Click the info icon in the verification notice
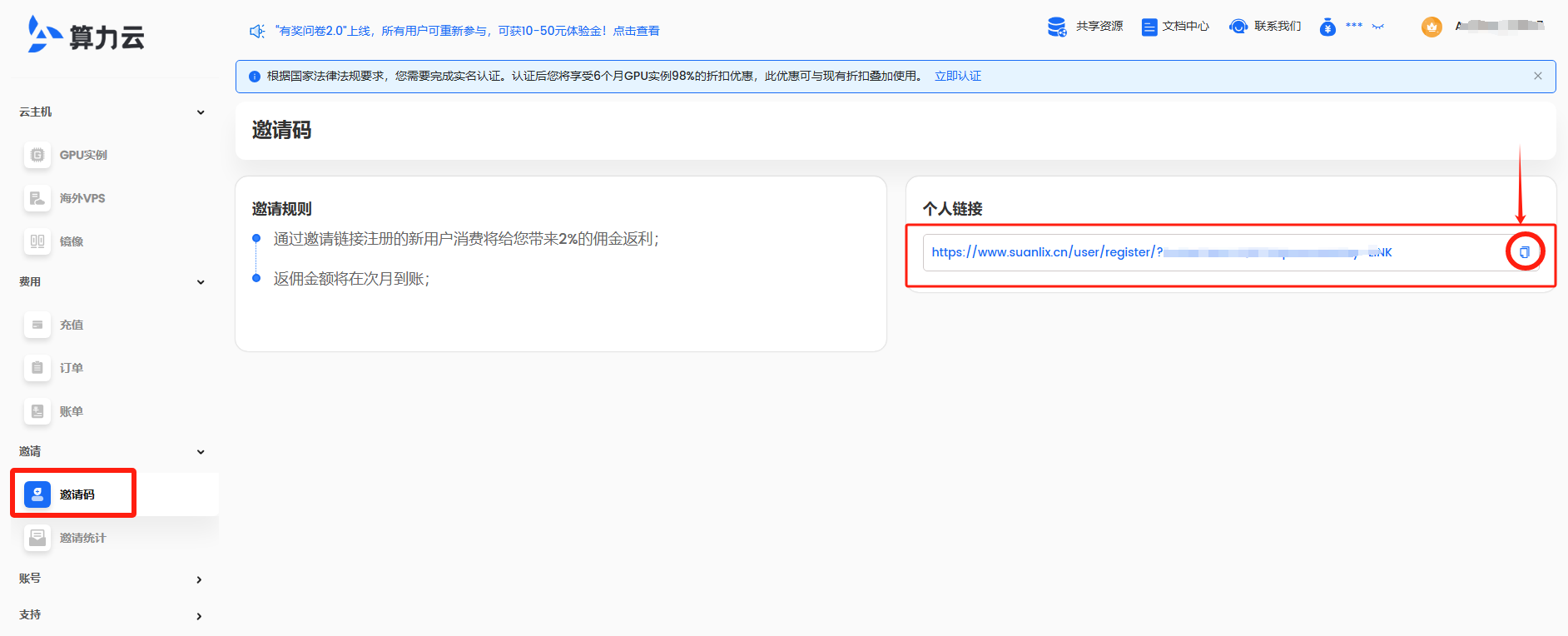The height and width of the screenshot is (636, 1568). (255, 77)
